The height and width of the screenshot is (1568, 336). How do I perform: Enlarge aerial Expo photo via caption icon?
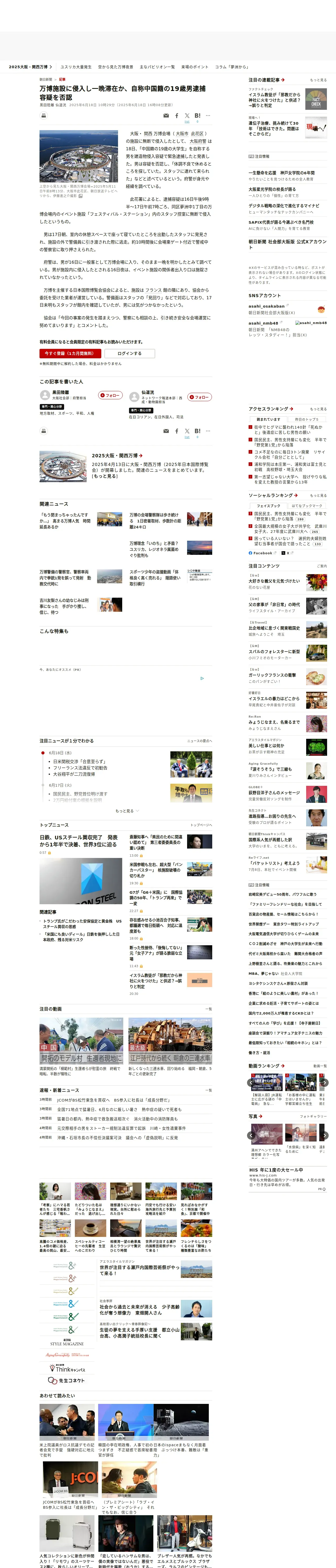click(x=81, y=196)
